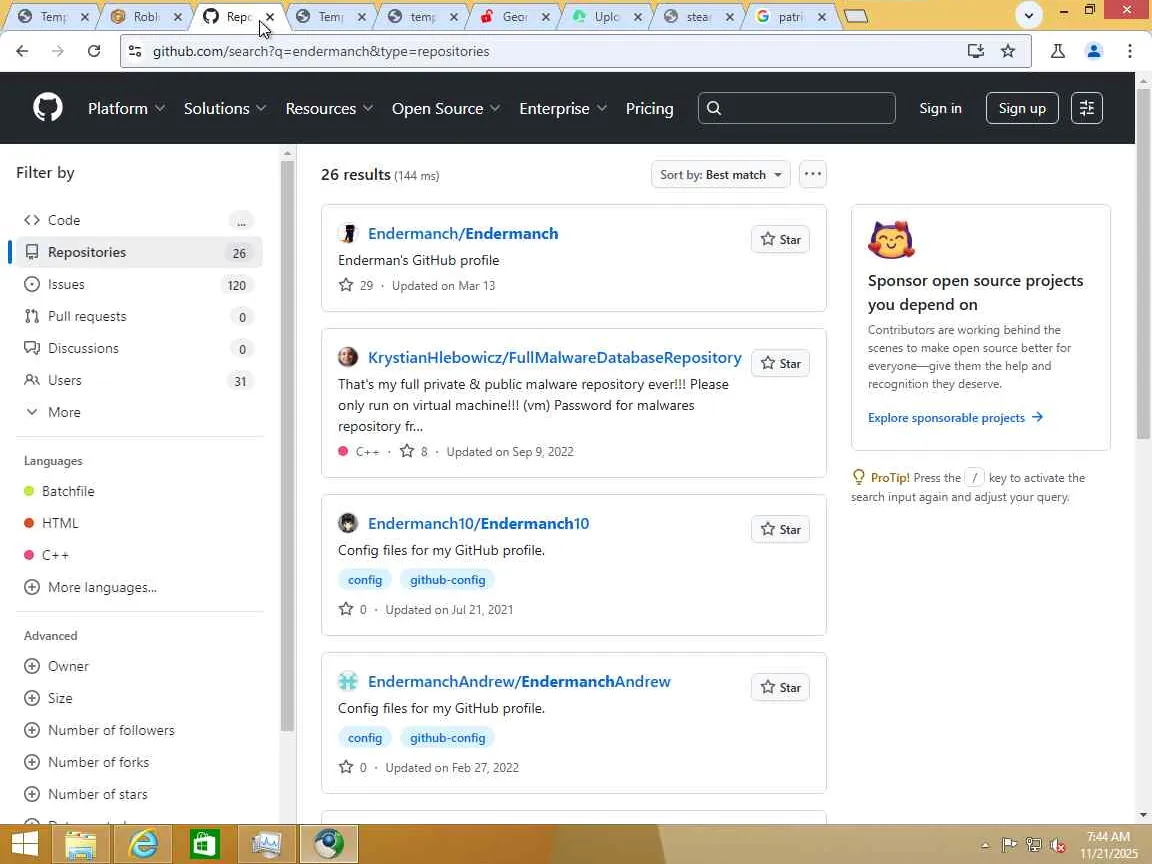The image size is (1152, 864).
Task: Open the Windows Store taskbar icon
Action: [204, 843]
